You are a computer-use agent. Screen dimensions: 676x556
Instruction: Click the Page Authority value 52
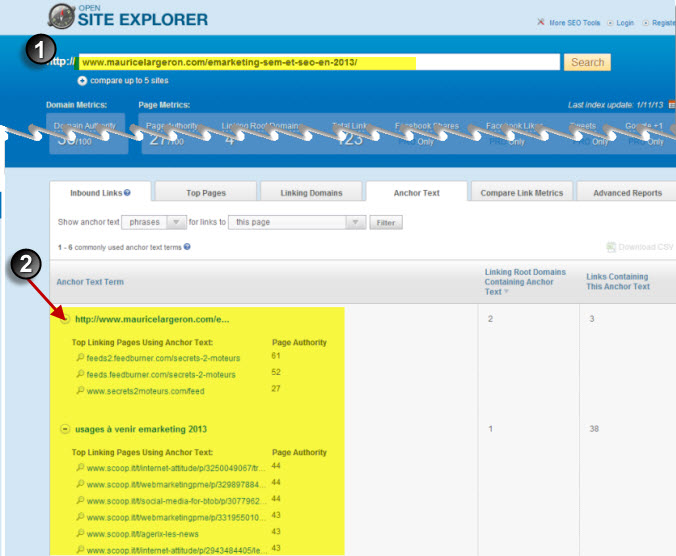pyautogui.click(x=276, y=372)
